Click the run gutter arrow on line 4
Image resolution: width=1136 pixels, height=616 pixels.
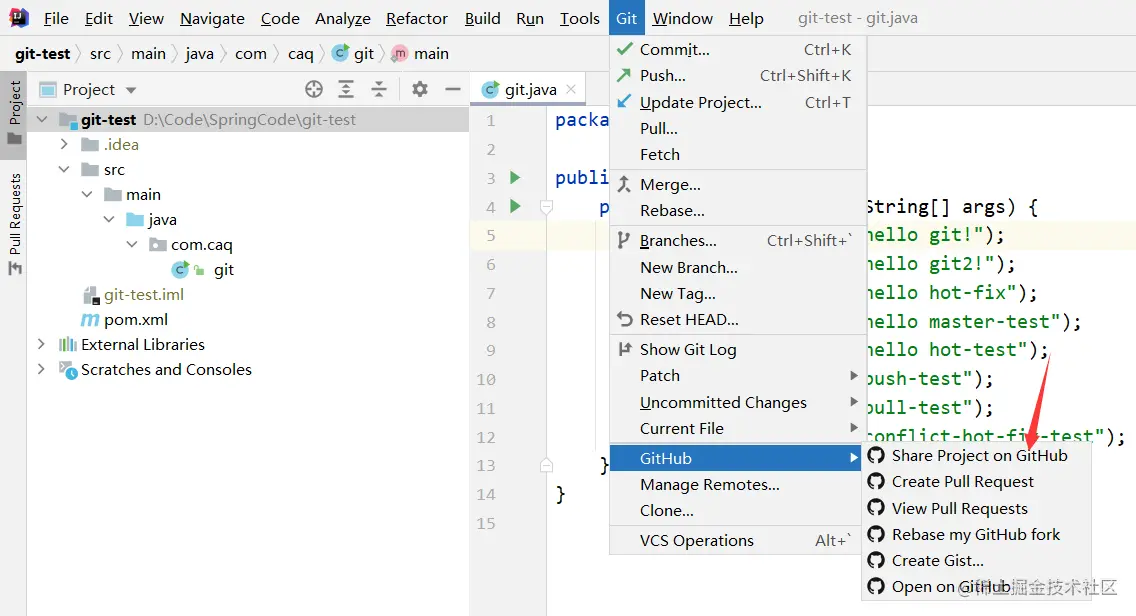[x=515, y=207]
